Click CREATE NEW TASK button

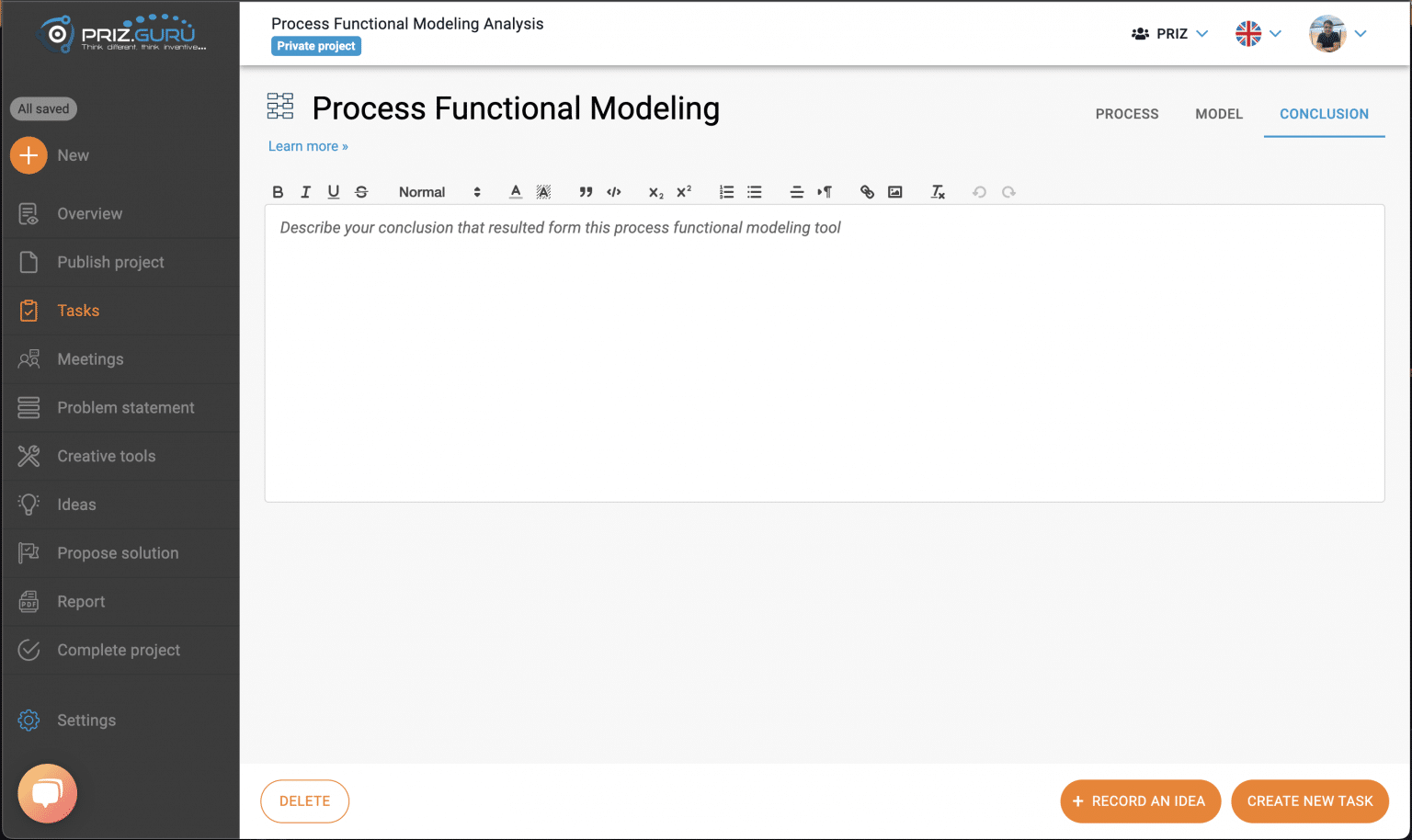point(1310,801)
